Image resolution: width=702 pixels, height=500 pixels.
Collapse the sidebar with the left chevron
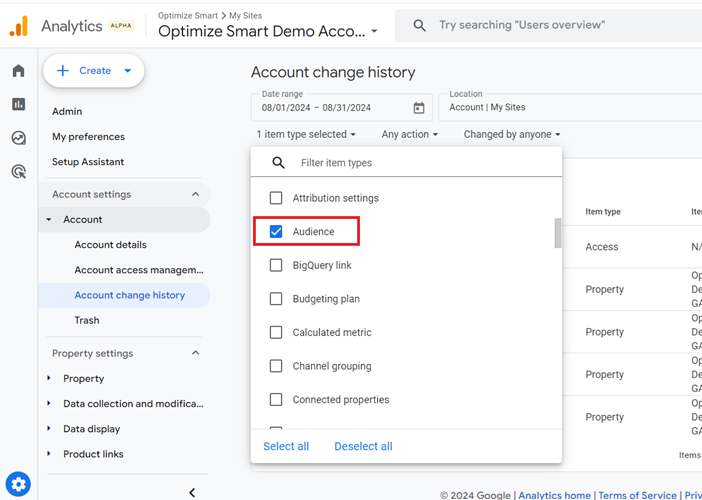(x=192, y=492)
